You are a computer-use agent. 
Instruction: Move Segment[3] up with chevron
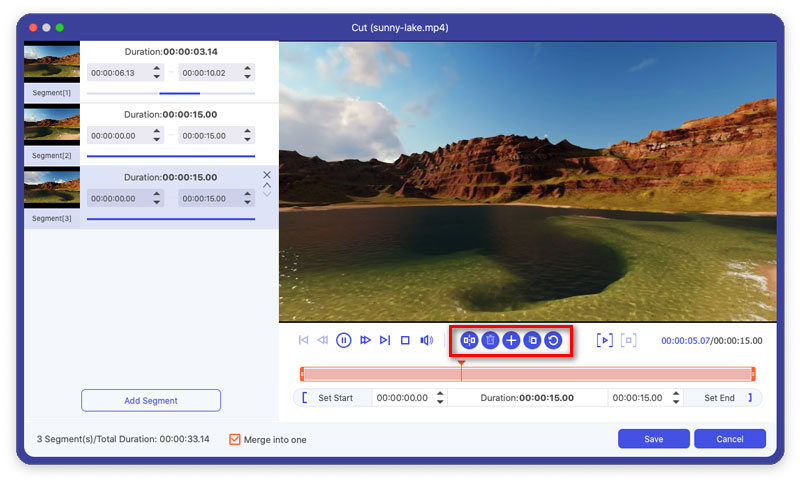click(267, 185)
